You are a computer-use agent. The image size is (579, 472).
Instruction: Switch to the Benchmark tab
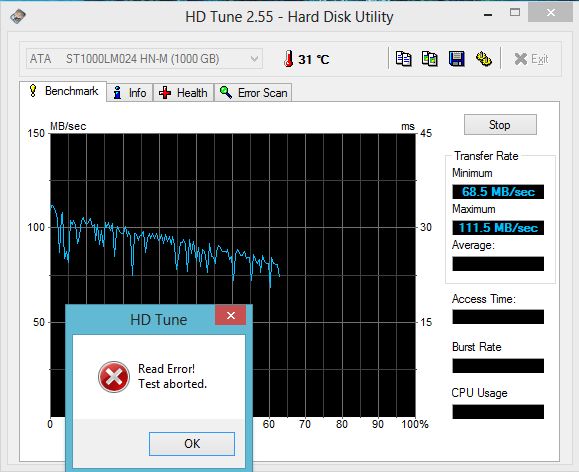(x=63, y=91)
